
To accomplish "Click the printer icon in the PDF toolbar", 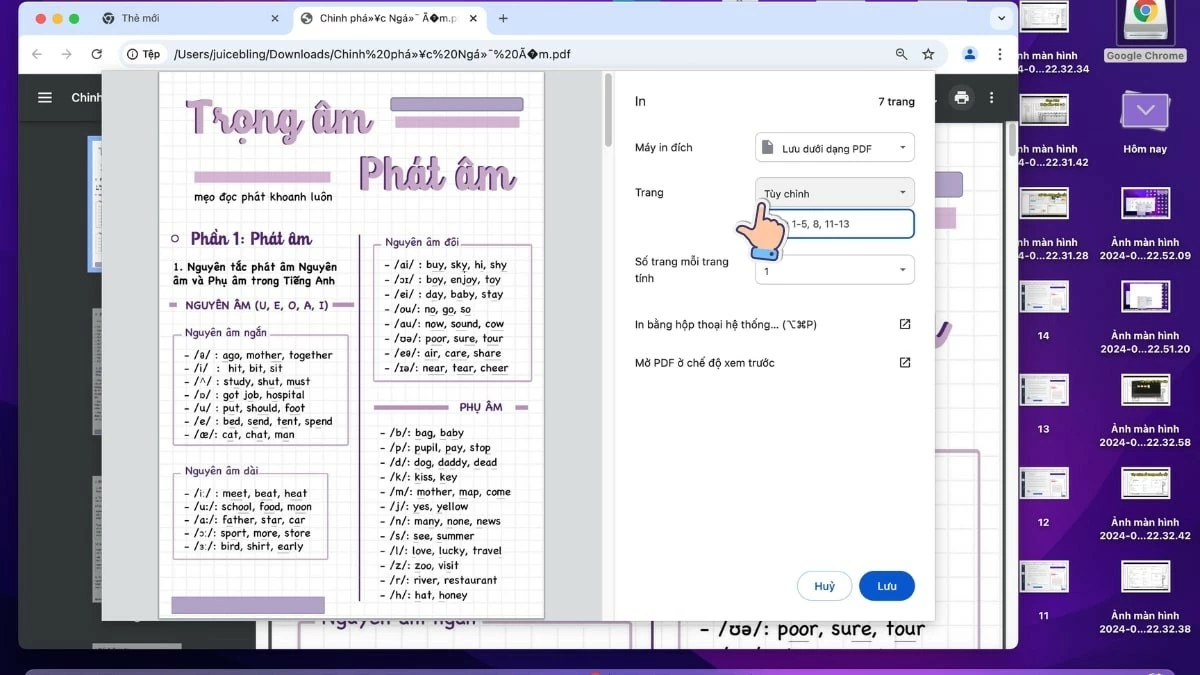I will pyautogui.click(x=961, y=97).
